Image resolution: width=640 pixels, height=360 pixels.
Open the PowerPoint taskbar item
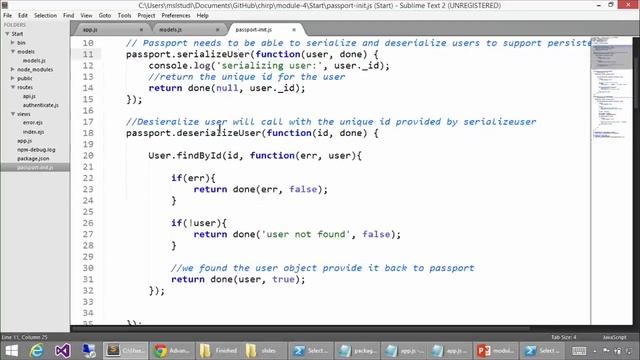coord(496,351)
